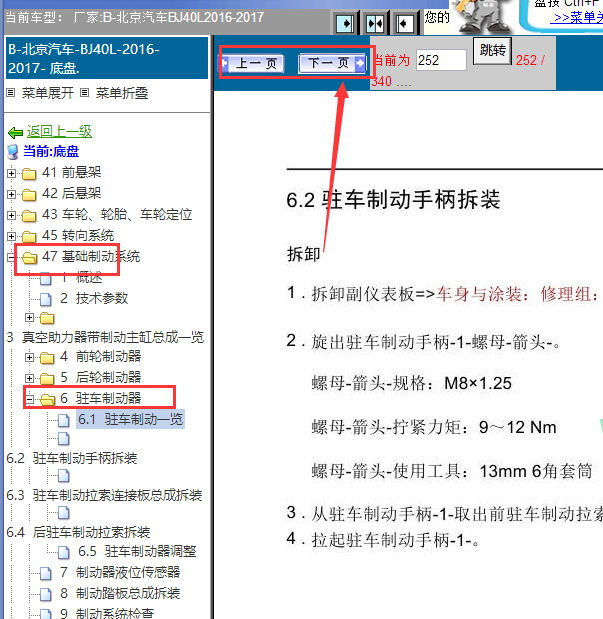The image size is (603, 619).
Task: Click the 拧紧力矩 9～12 Nm text
Action: click(x=434, y=427)
